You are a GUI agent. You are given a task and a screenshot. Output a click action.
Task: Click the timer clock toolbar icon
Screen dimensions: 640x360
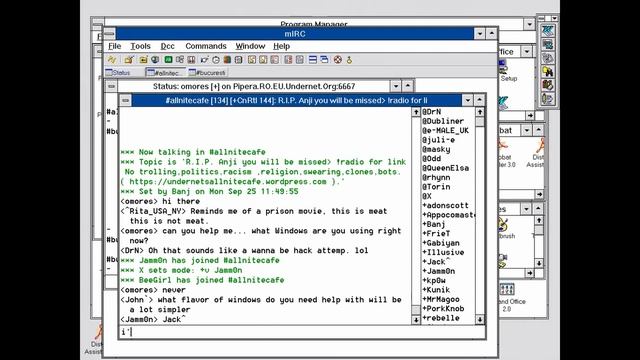point(216,60)
